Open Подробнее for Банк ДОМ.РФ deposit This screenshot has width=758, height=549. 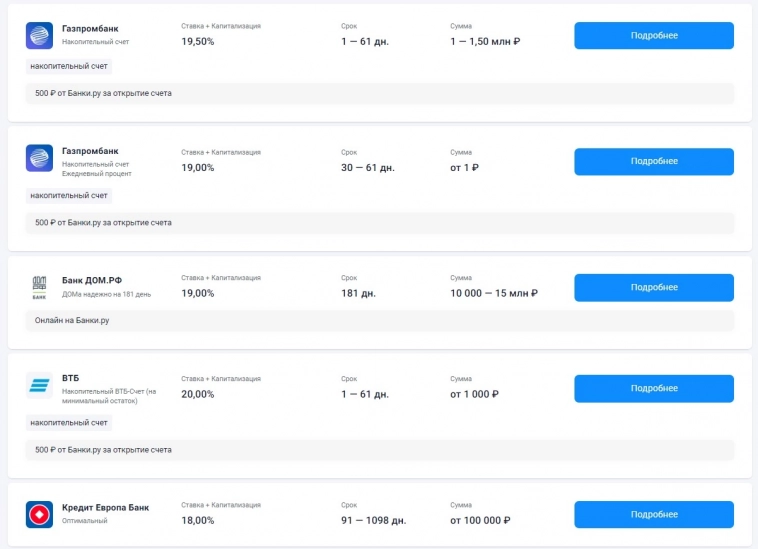(653, 288)
